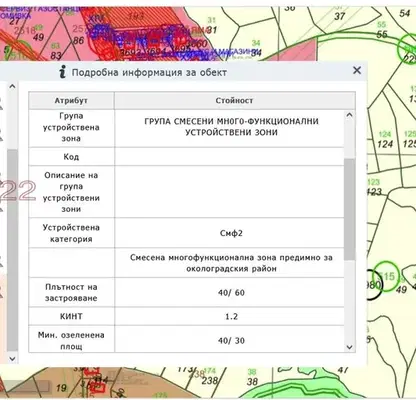Click left panel scroll up arrow
The width and height of the screenshot is (416, 400).
pyautogui.click(x=12, y=87)
